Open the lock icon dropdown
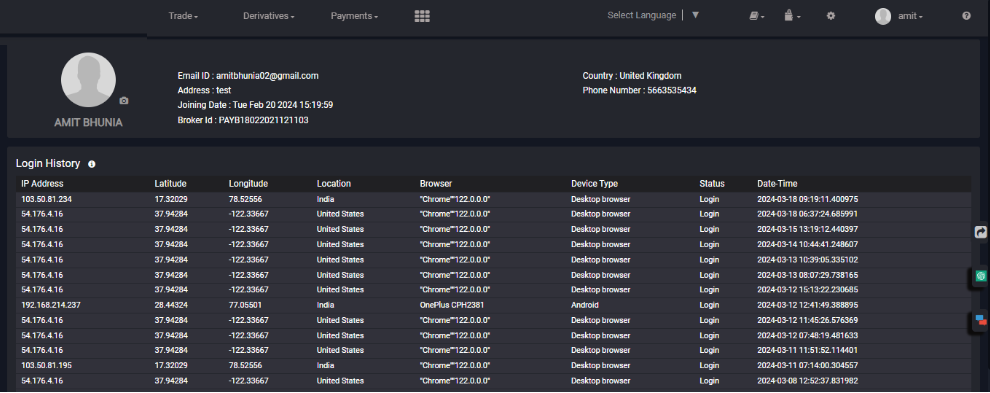 click(x=792, y=16)
